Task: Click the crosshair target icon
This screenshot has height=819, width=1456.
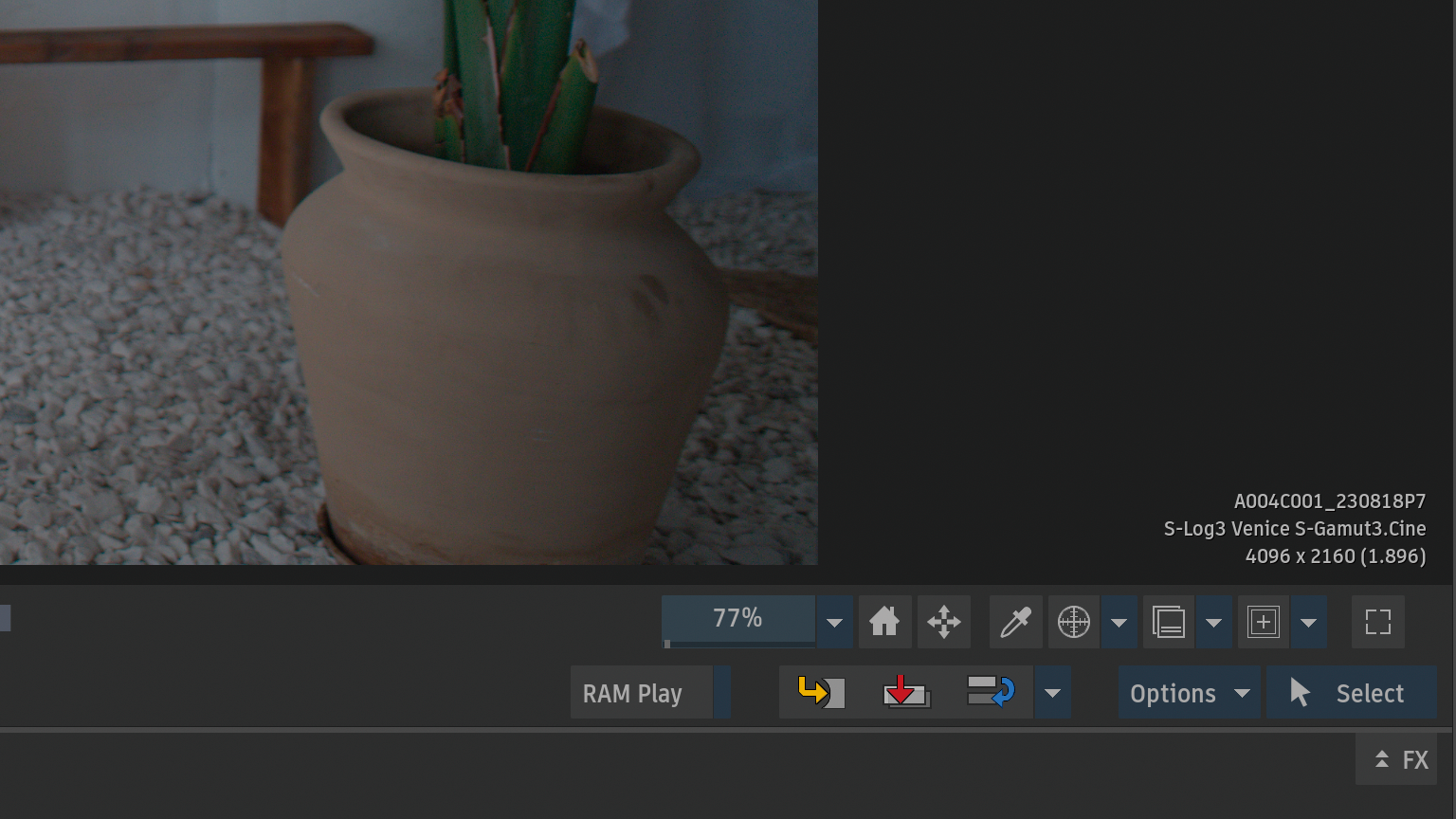Action: 1073,622
